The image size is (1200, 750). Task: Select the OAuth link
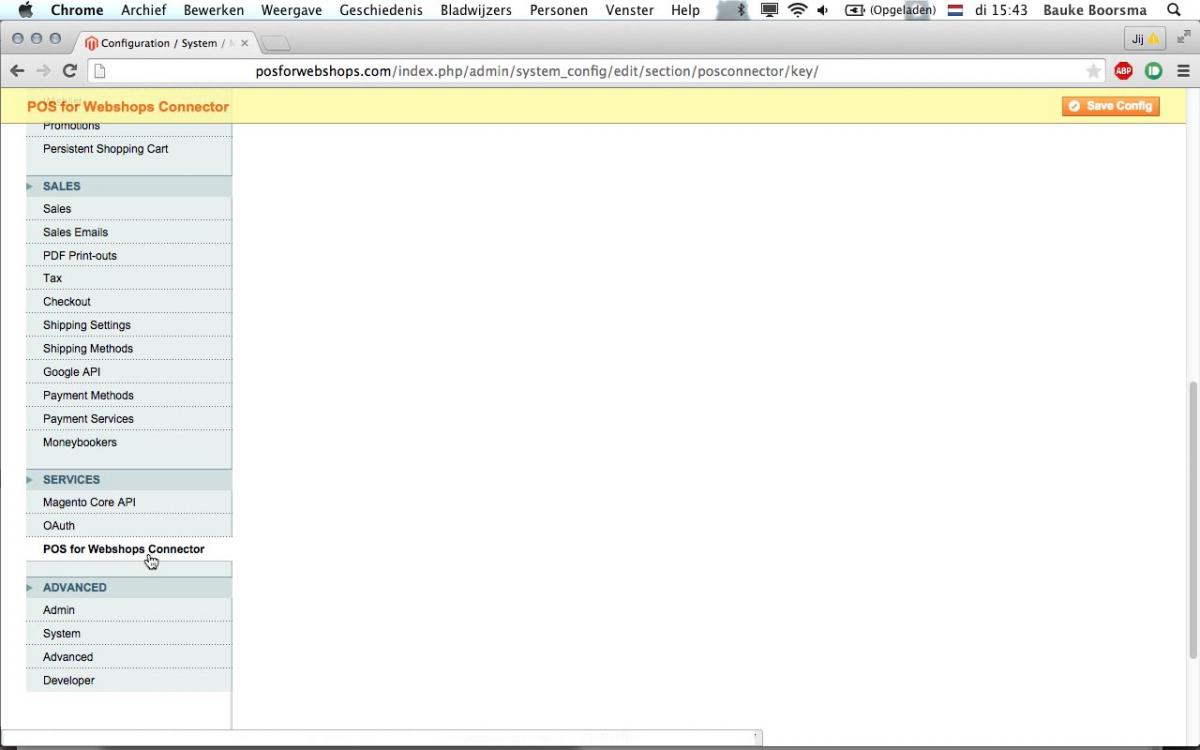click(x=59, y=526)
